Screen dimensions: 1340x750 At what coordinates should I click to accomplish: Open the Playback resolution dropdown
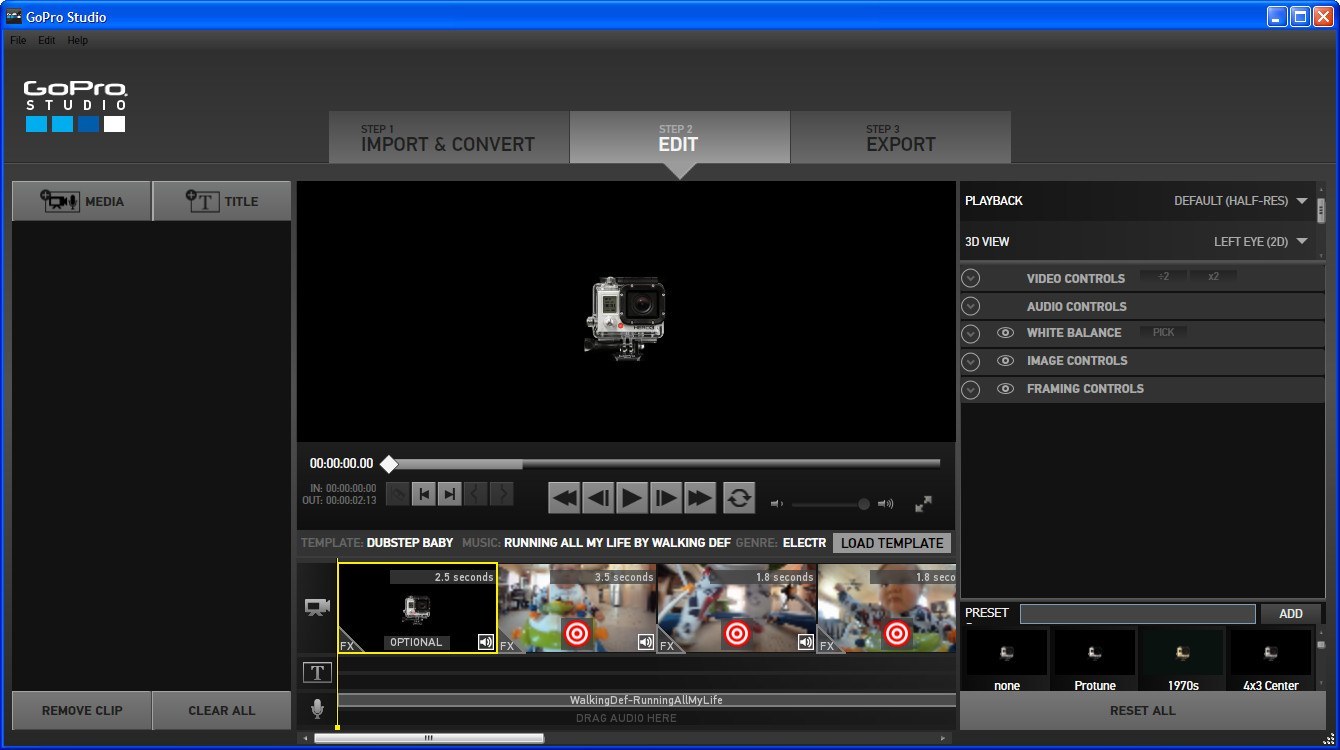pos(1301,201)
